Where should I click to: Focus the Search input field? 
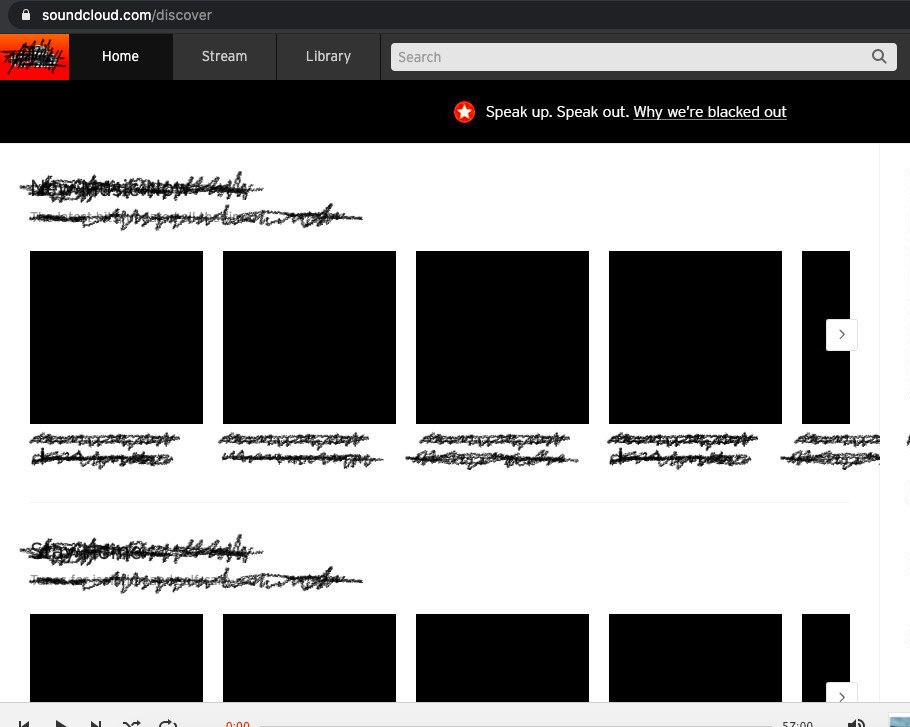[x=644, y=57]
